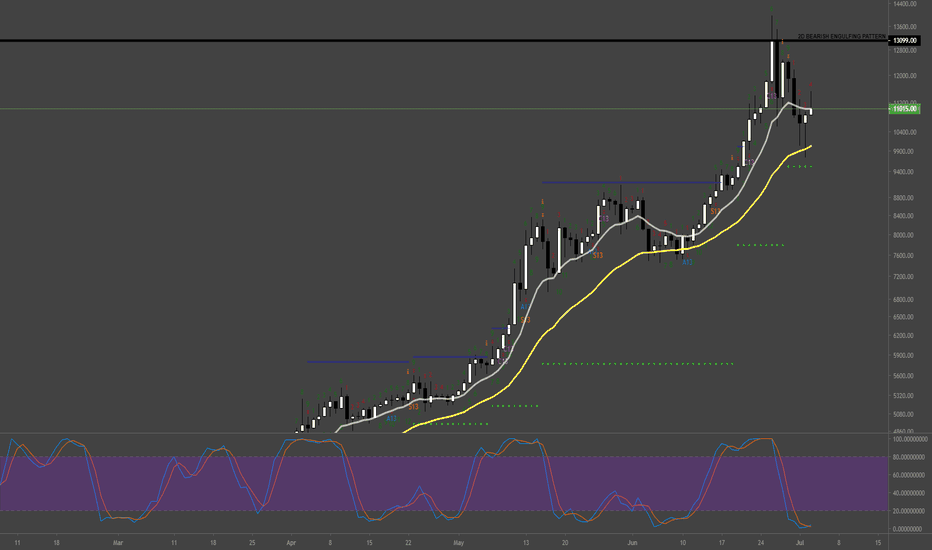Image resolution: width=932 pixels, height=550 pixels.
Task: Select the '2D BEARISH ENGULFING PATTERN' annotation text
Action: point(841,36)
